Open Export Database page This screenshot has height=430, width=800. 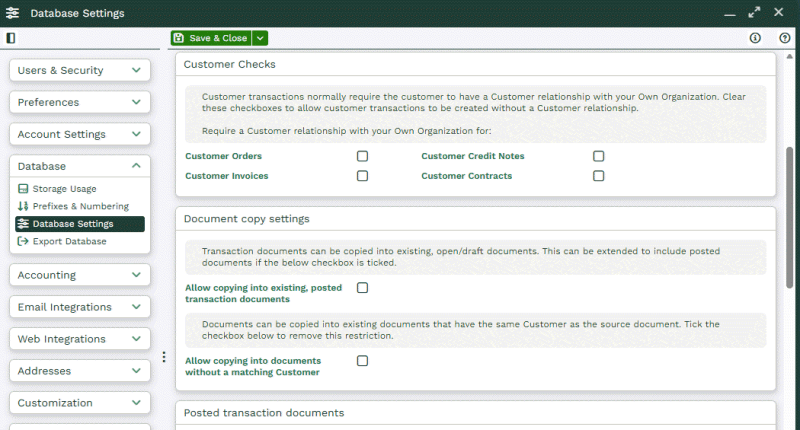(69, 241)
